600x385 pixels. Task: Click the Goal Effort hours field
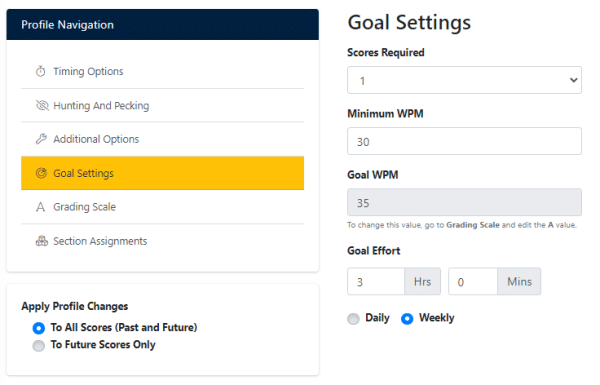coord(376,282)
